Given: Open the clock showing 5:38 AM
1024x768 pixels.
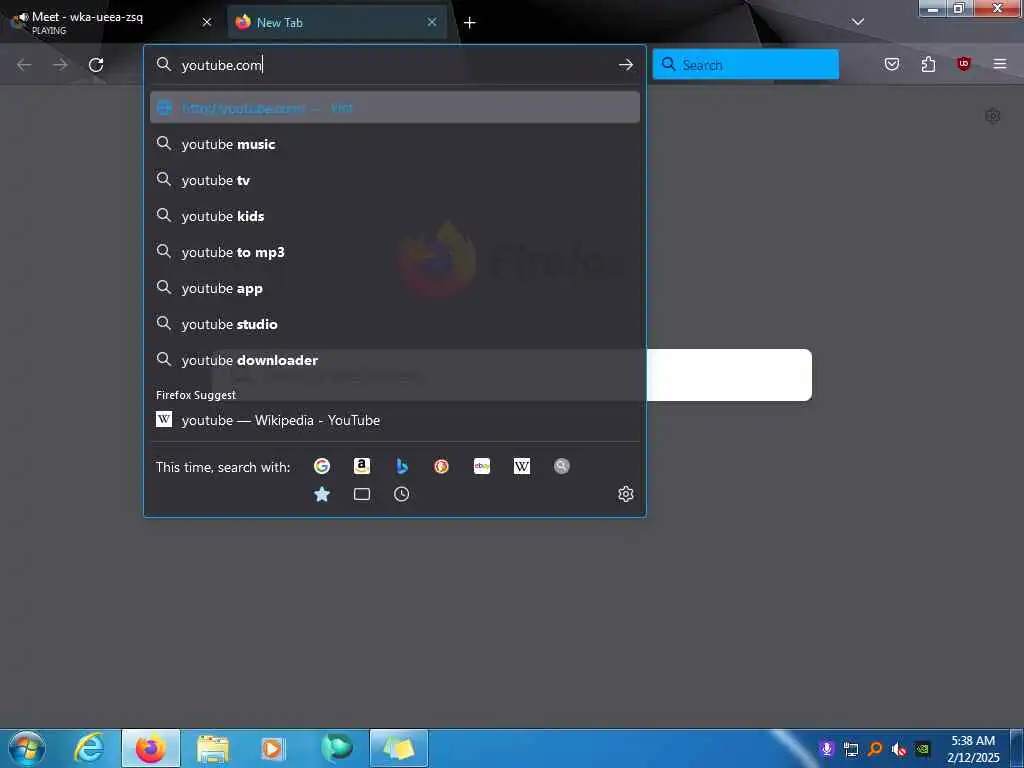Looking at the screenshot, I should click(973, 749).
